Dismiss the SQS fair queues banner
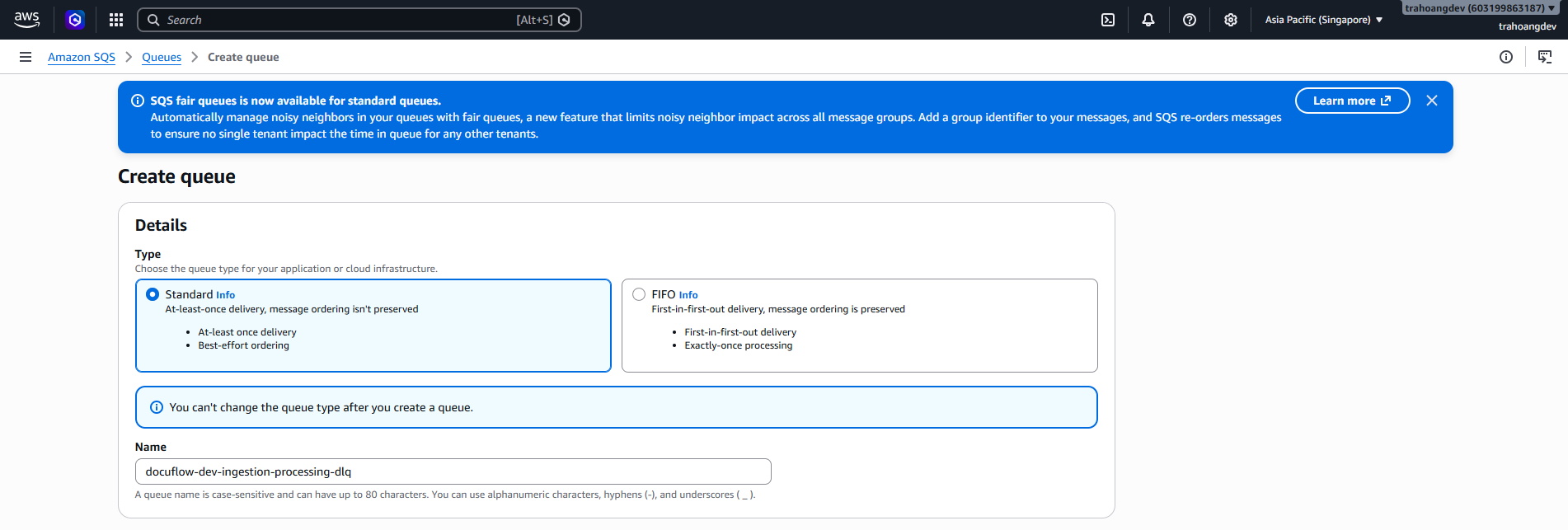Screen dimensions: 1568x530 [1432, 101]
